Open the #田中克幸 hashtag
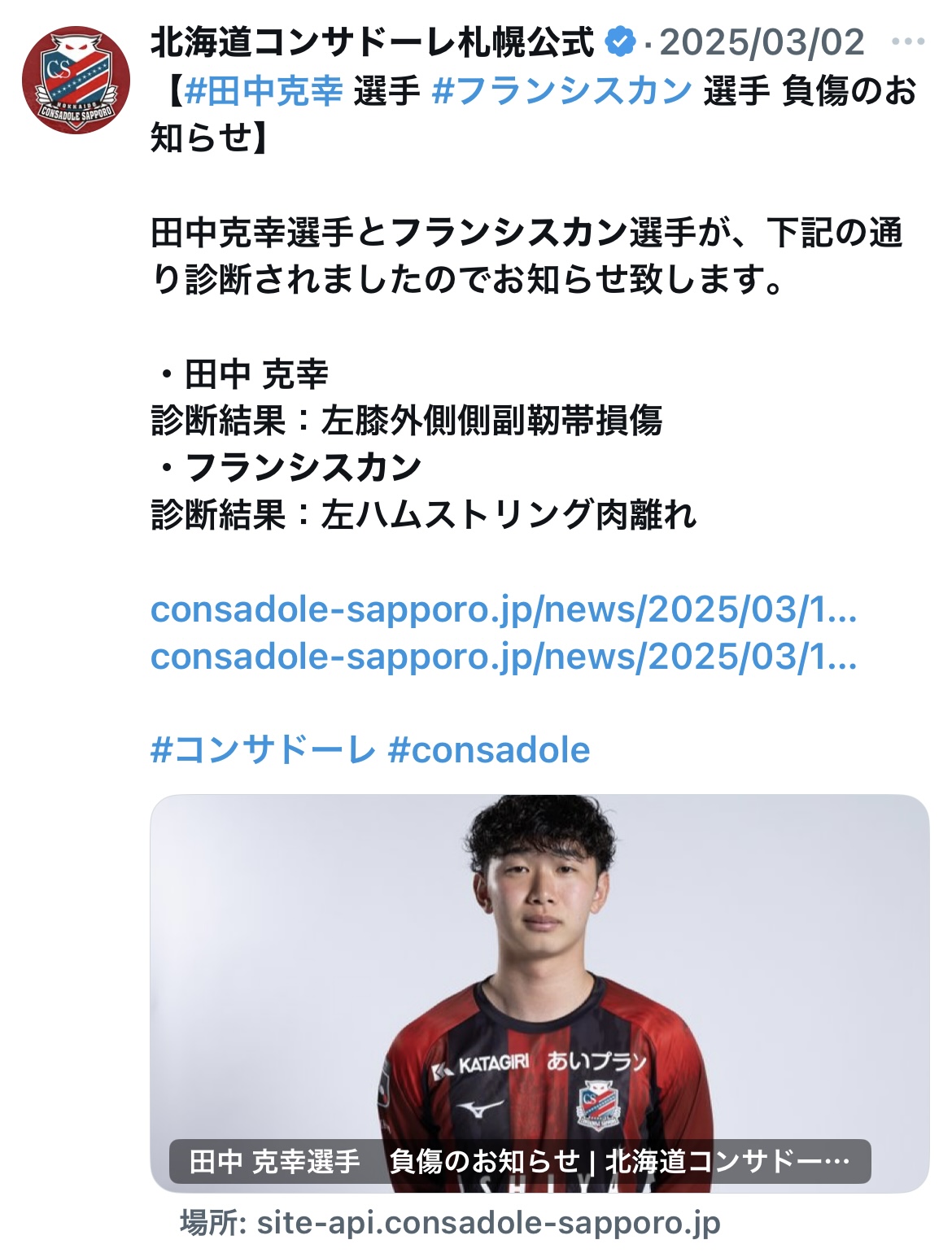The height and width of the screenshot is (1253, 952). pos(264,90)
